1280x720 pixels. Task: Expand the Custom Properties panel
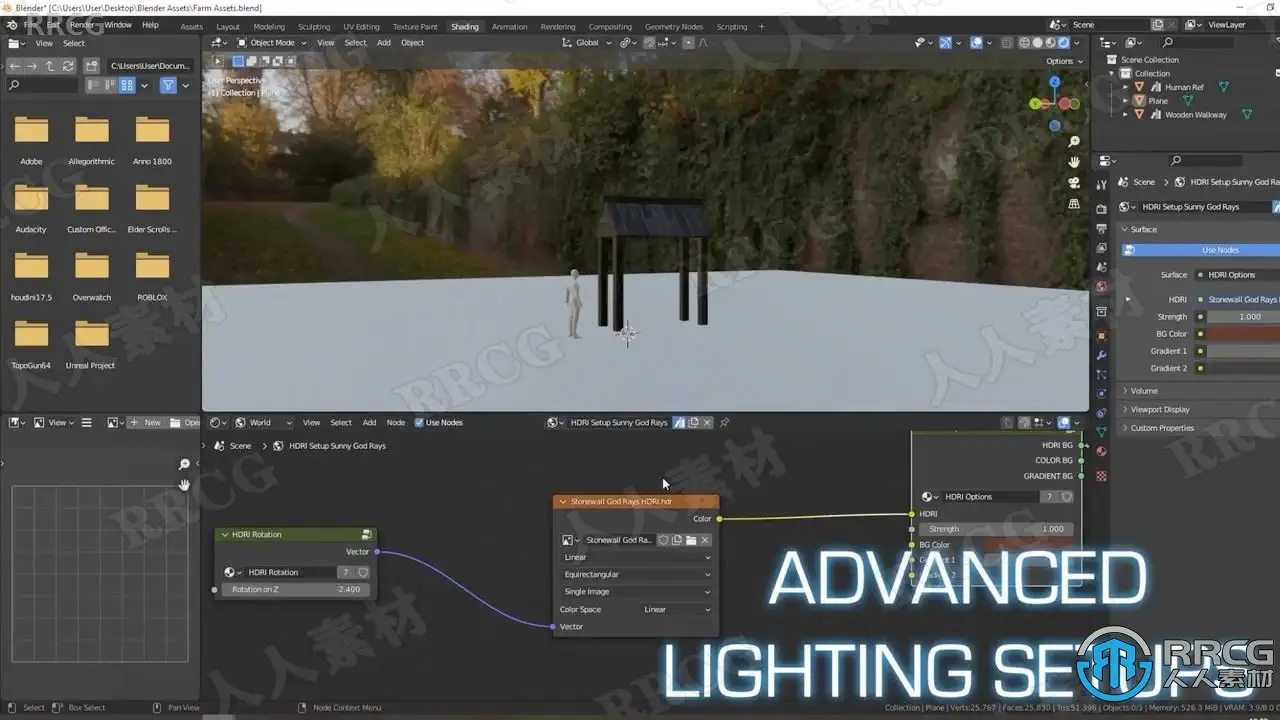1161,428
